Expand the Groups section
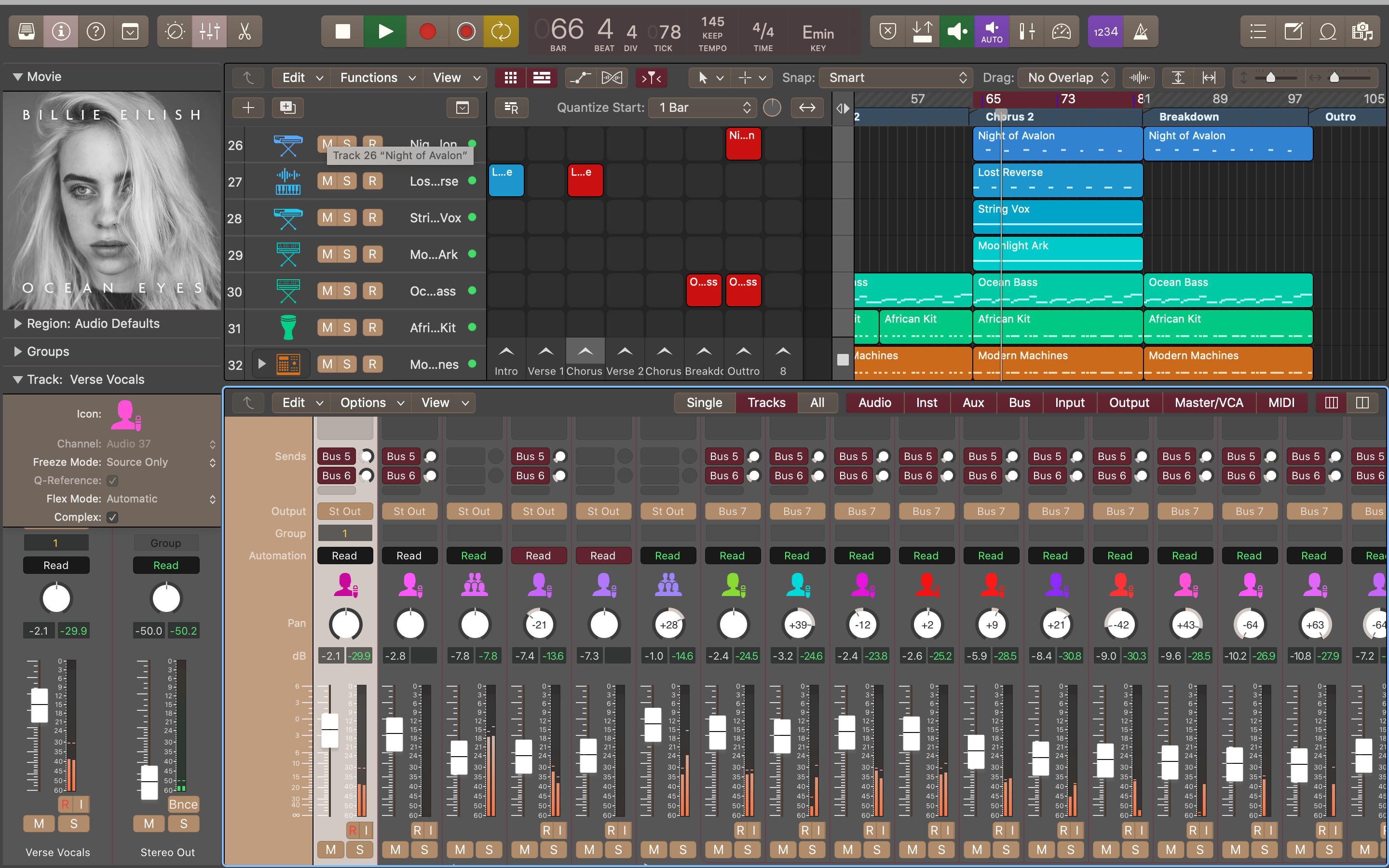 tap(18, 352)
